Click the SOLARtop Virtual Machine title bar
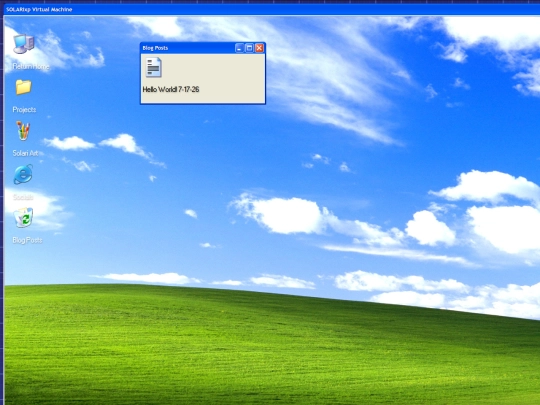 point(272,9)
